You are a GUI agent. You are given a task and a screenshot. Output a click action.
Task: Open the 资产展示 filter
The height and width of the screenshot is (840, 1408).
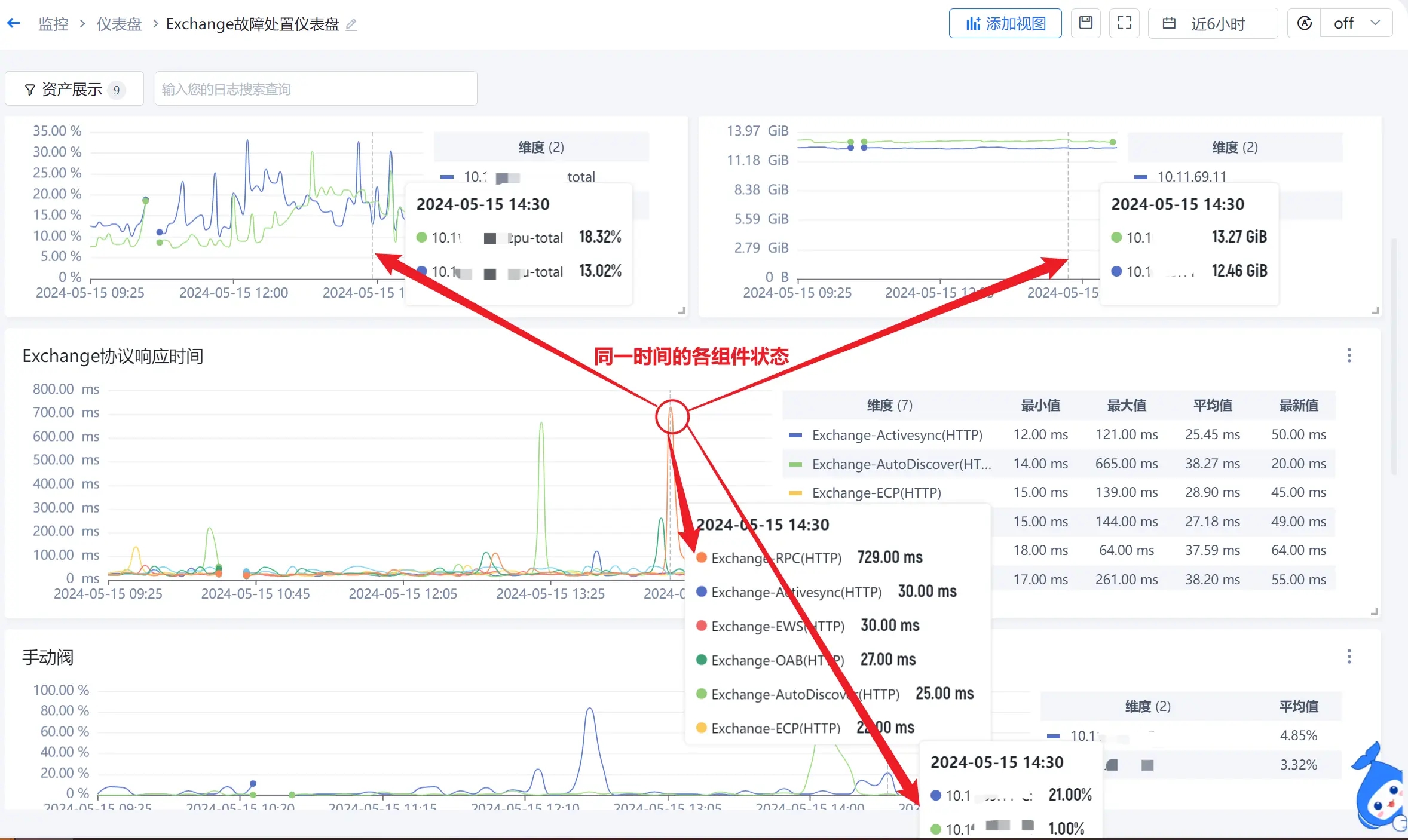[74, 89]
